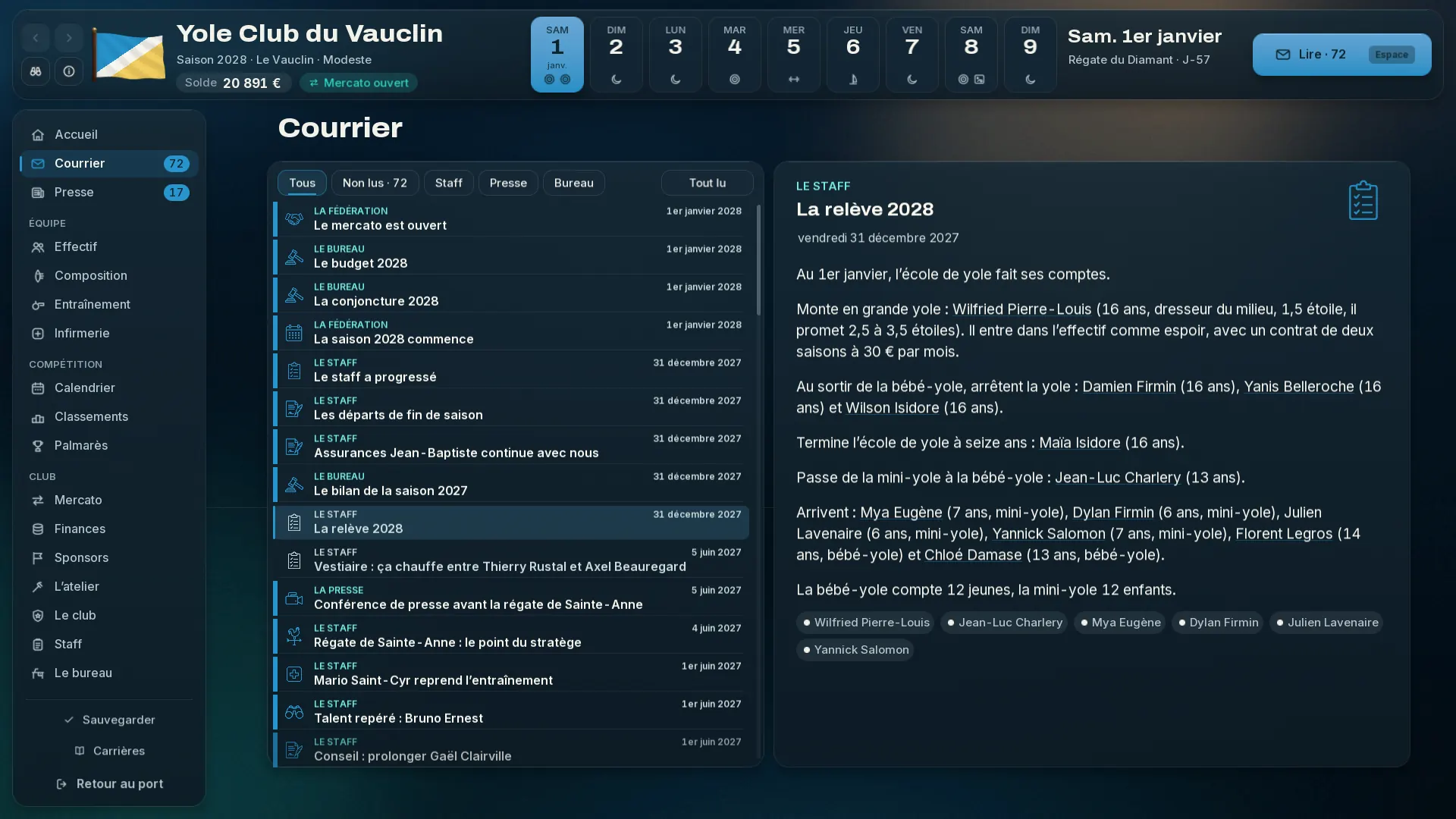Open the message Le budget 2028
This screenshot has width=1456, height=819.
[x=511, y=257]
